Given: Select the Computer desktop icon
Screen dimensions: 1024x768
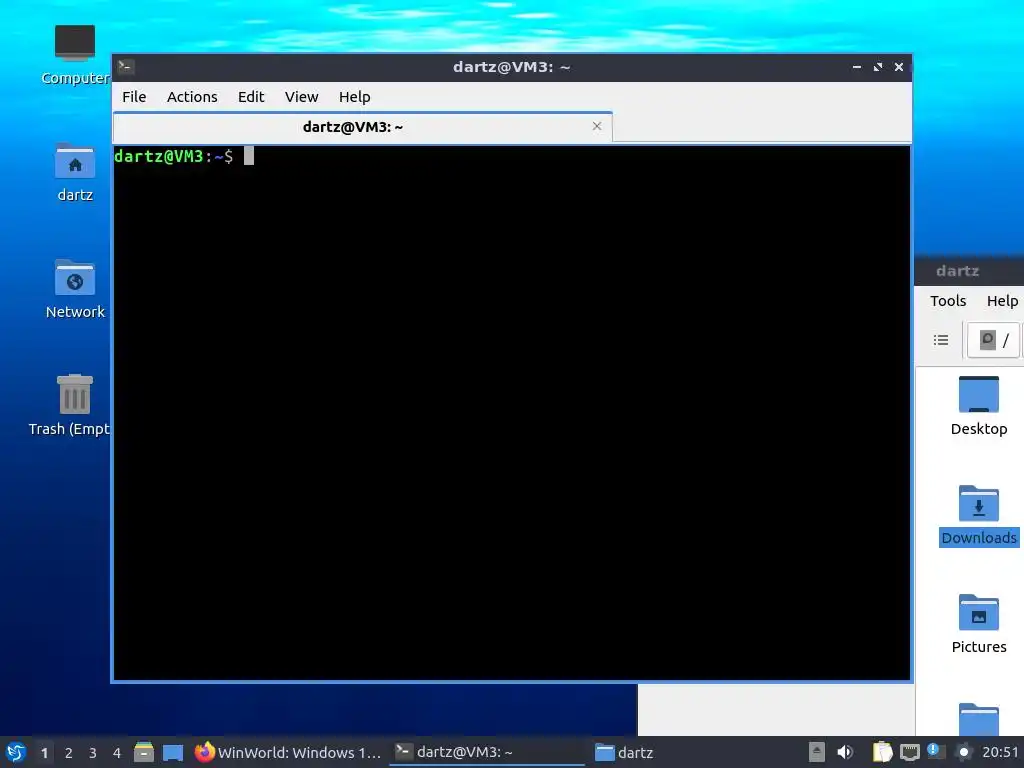Looking at the screenshot, I should click(x=74, y=54).
